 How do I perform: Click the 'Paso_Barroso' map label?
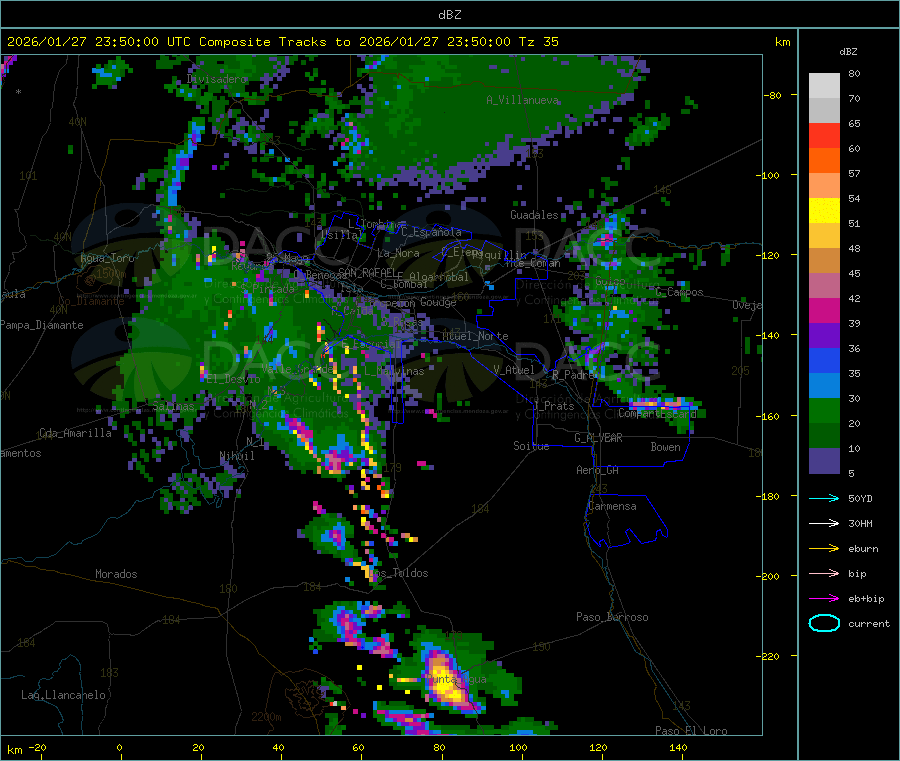click(x=612, y=617)
